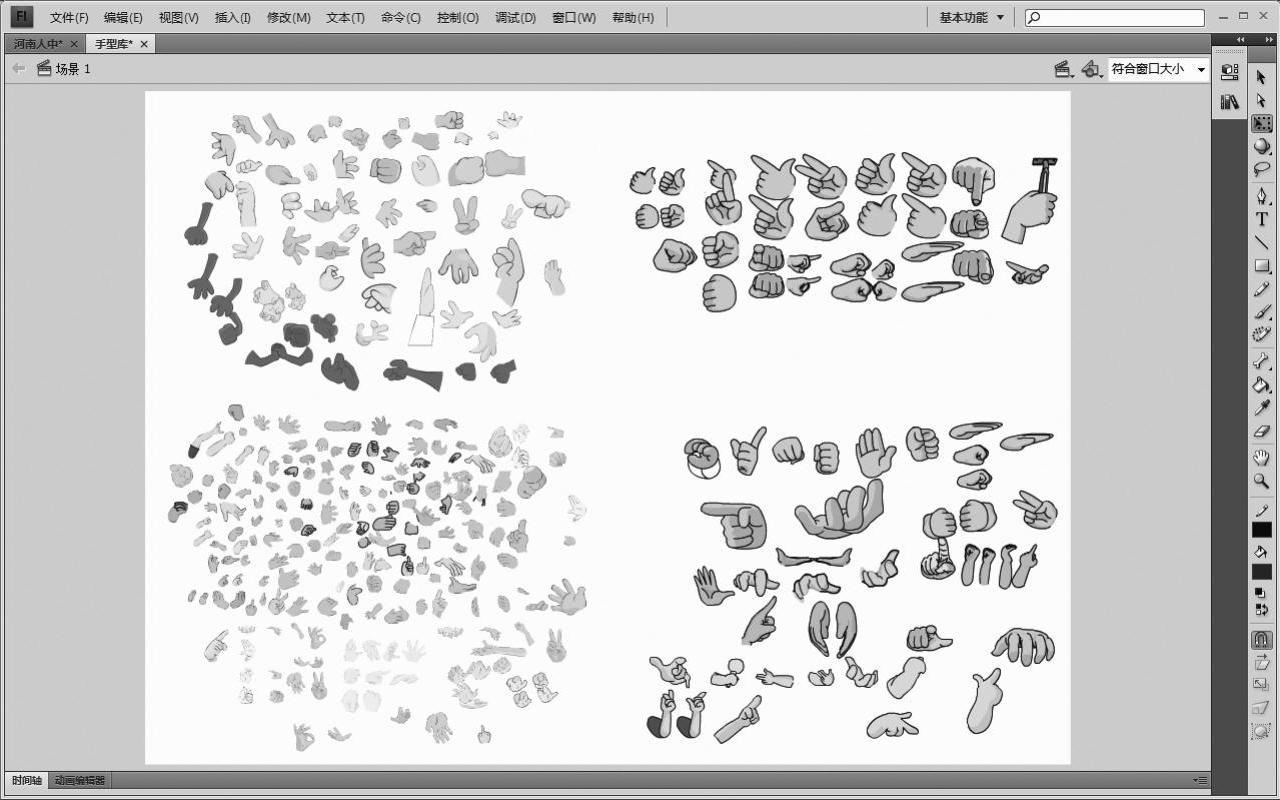Open the stroke color swatch
This screenshot has width=1280, height=800.
click(1261, 530)
